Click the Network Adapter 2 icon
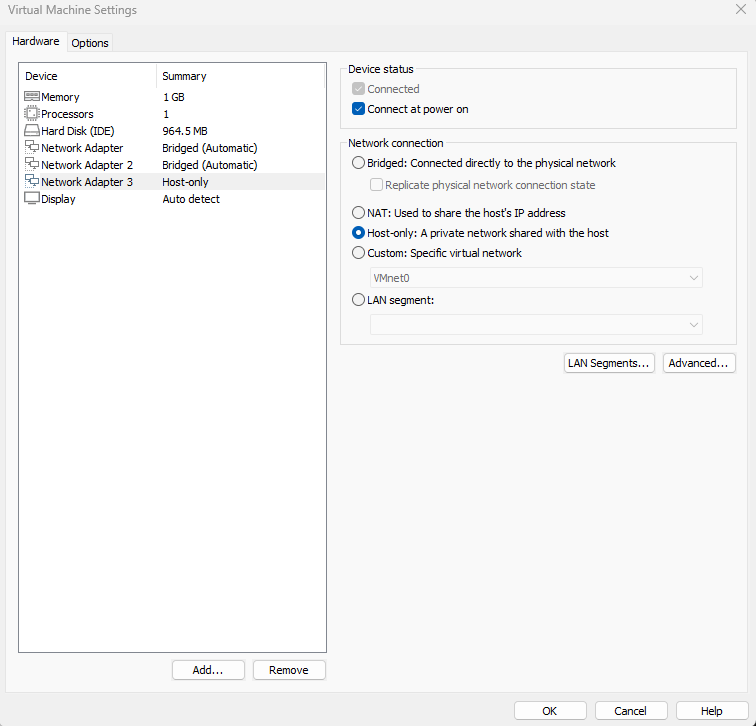The width and height of the screenshot is (756, 726). point(32,164)
